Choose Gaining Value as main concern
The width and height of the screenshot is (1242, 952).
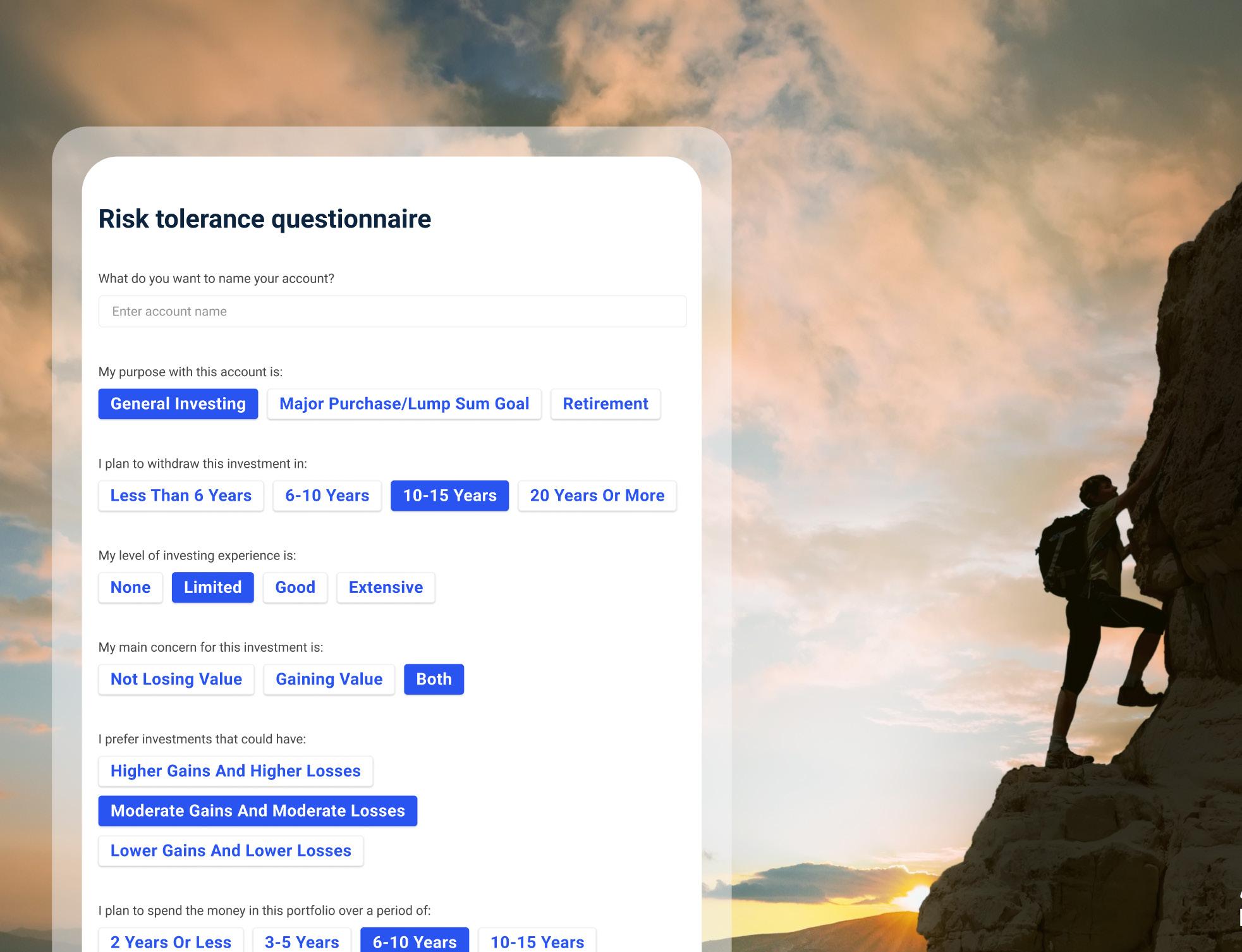[x=329, y=679]
